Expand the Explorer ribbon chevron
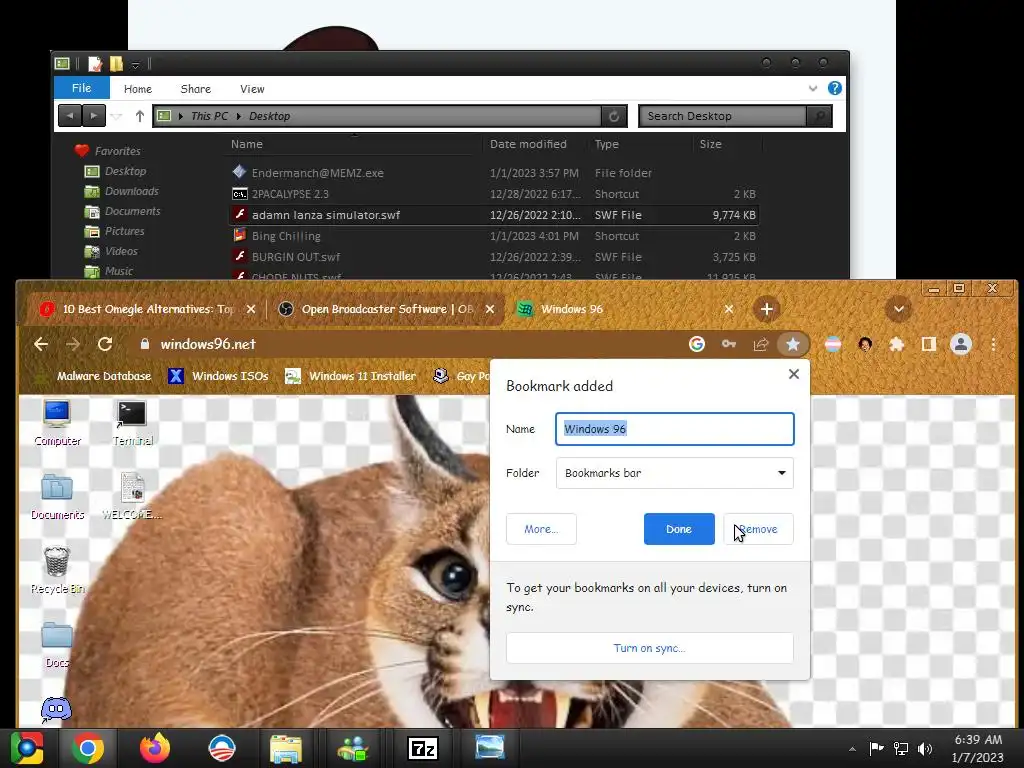 pos(813,88)
